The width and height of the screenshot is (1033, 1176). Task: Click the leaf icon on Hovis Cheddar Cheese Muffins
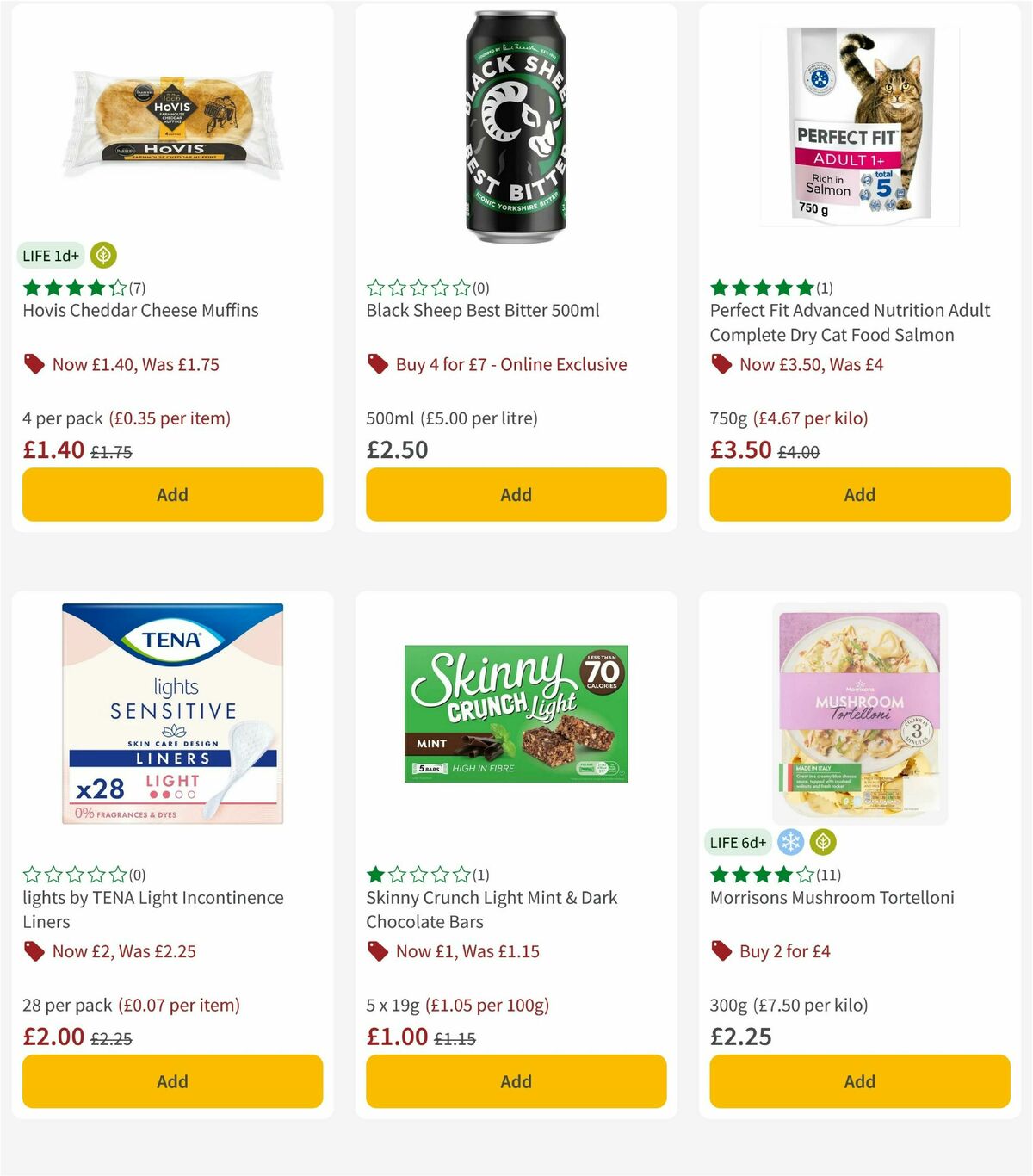tap(103, 255)
